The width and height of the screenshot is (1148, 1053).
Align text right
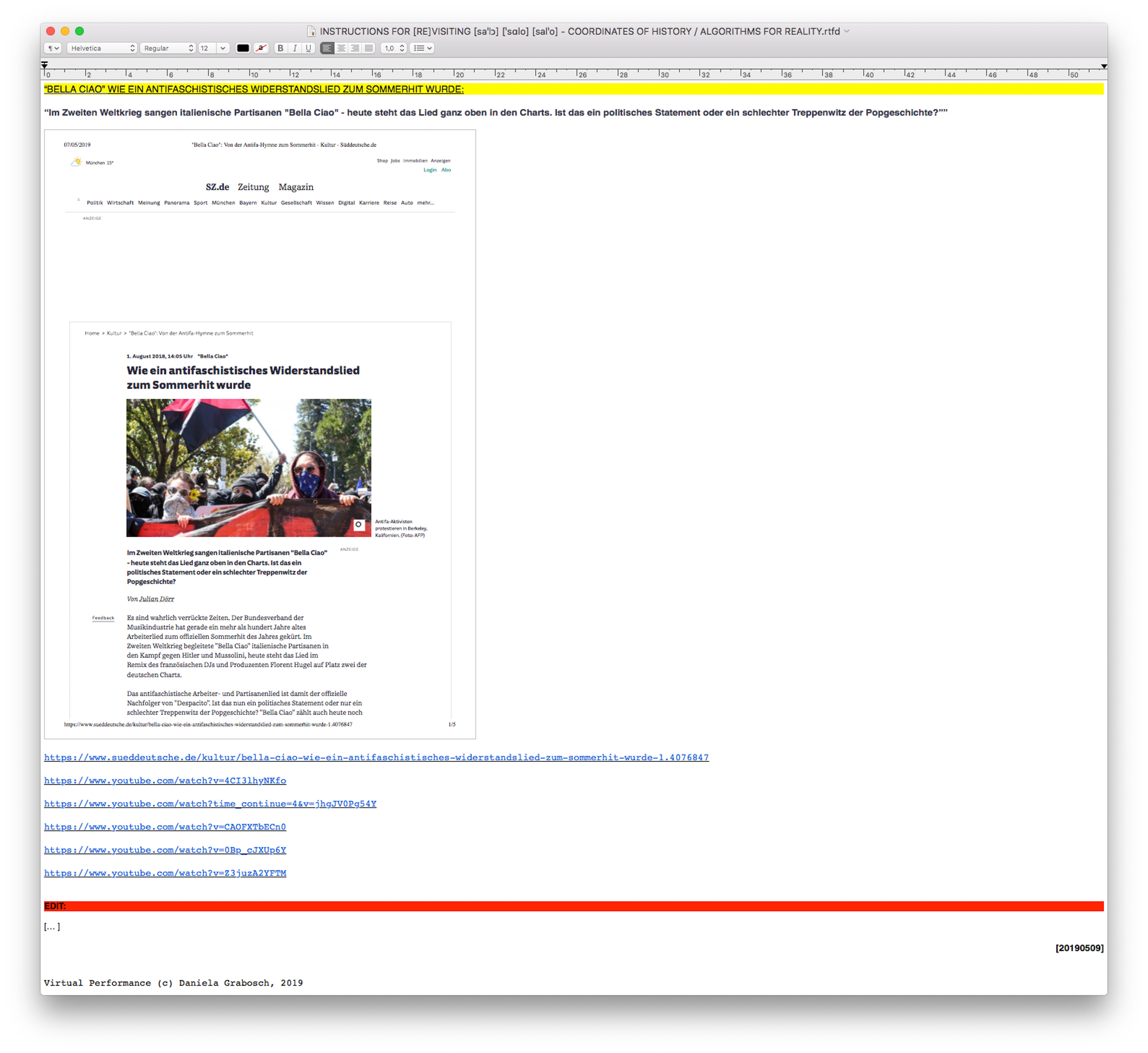355,48
